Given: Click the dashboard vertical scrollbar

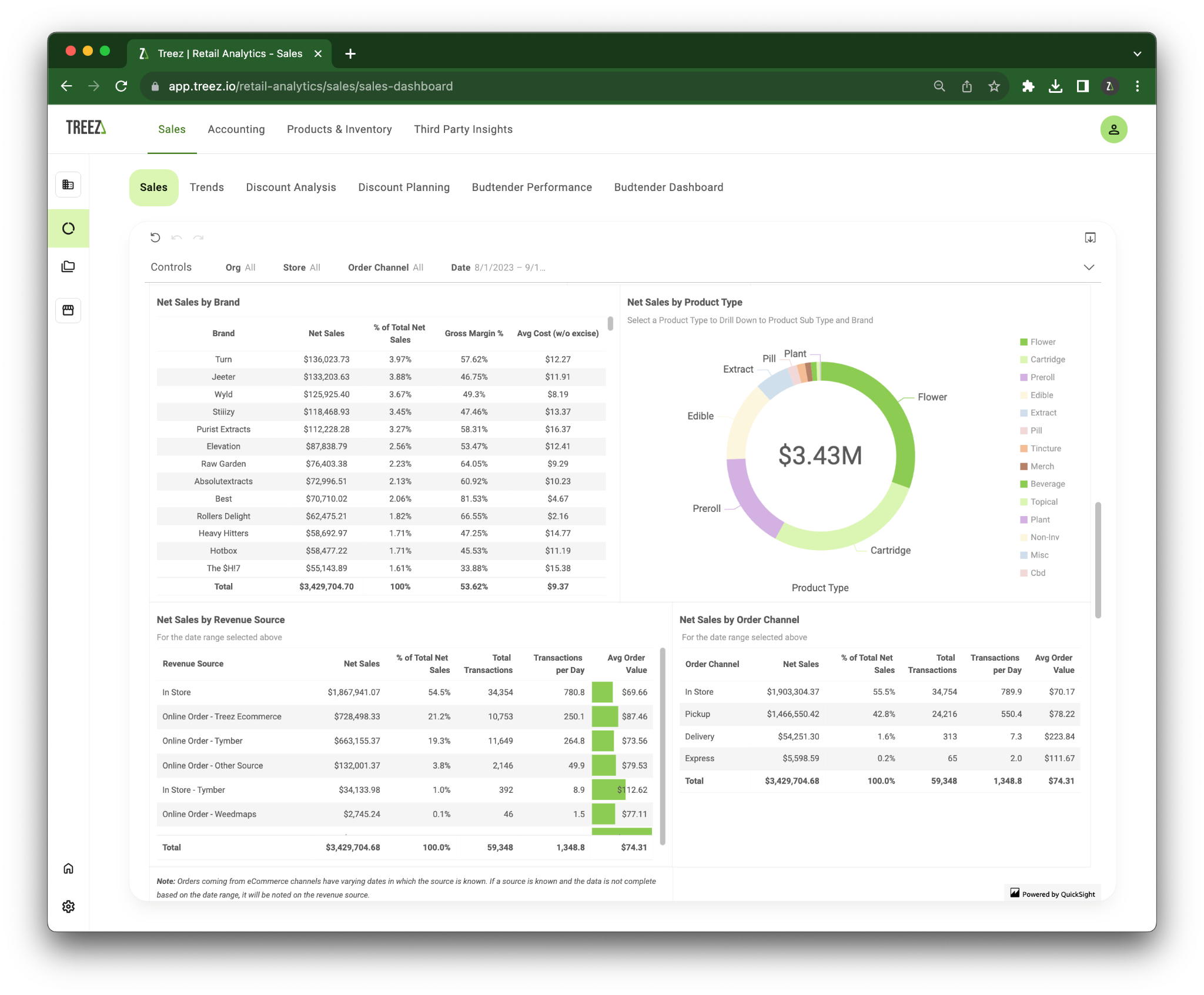Looking at the screenshot, I should click(1098, 560).
